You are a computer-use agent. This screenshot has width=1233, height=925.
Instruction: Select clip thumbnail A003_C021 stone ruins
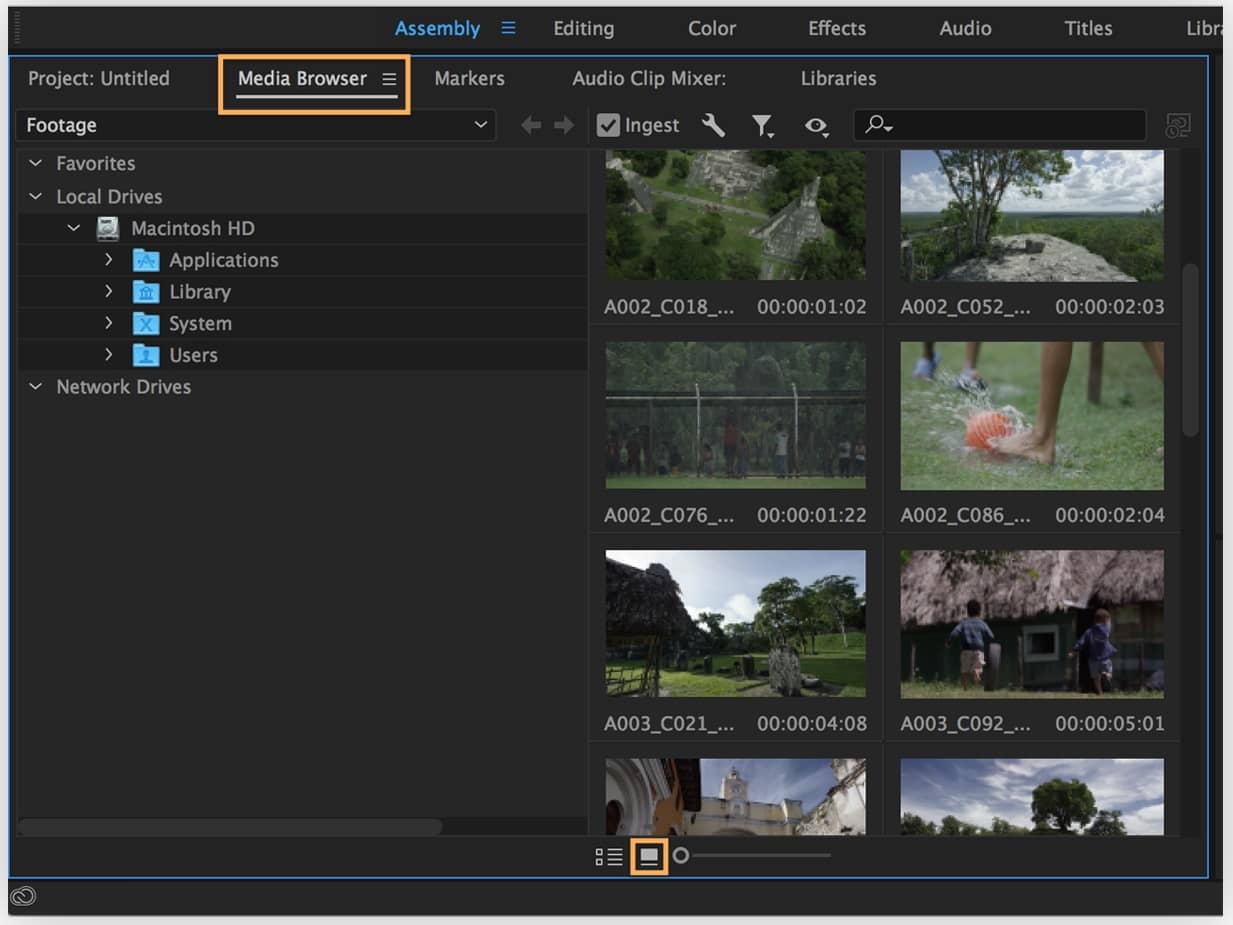point(735,623)
